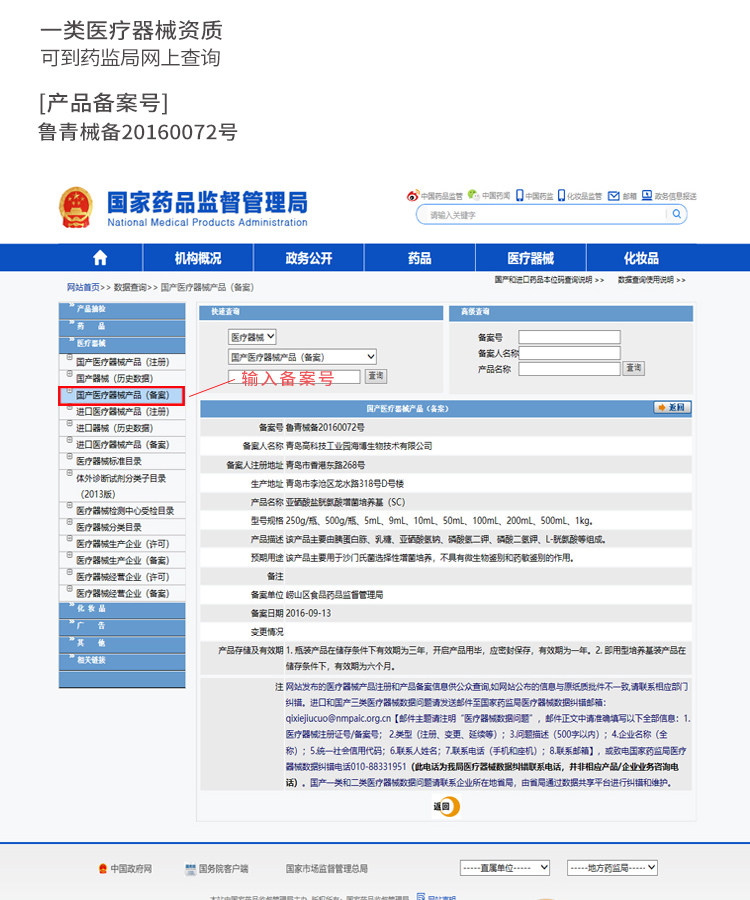Click the filing number value 鲁青械备20160072号
Viewport: 750px width, 900px height.
(x=325, y=428)
